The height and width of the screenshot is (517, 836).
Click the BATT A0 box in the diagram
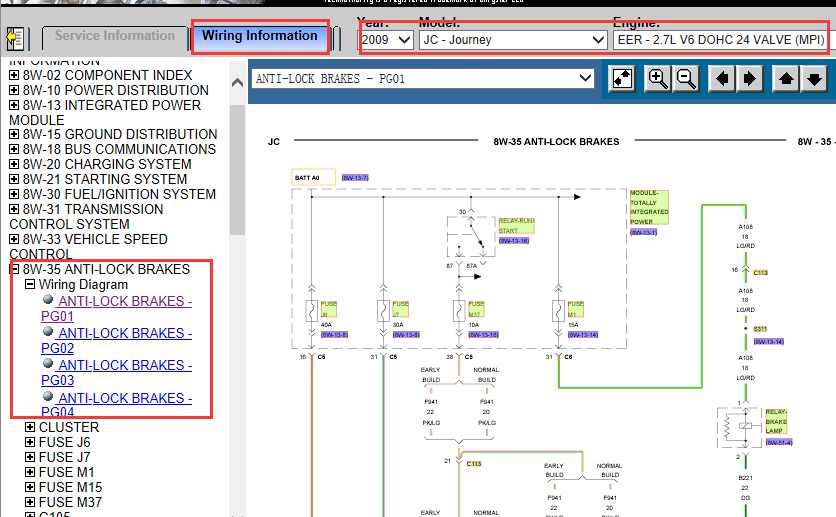[314, 177]
